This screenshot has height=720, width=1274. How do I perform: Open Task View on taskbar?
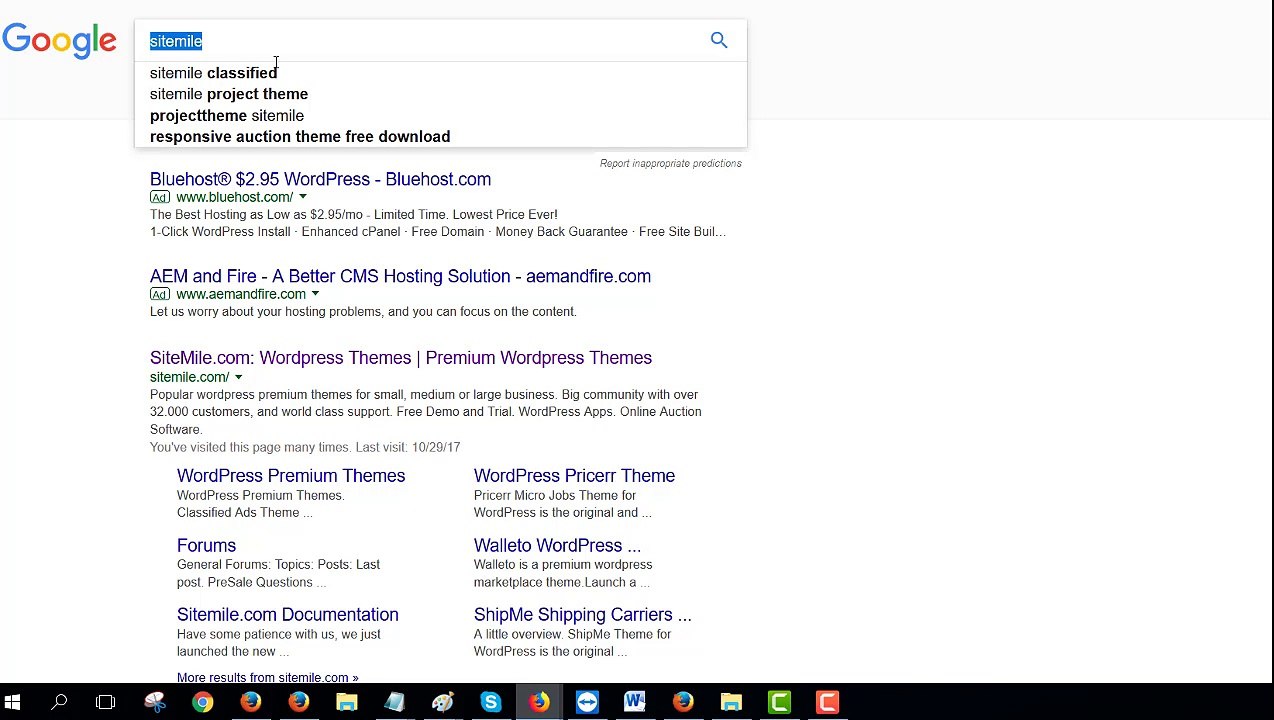pyautogui.click(x=105, y=702)
